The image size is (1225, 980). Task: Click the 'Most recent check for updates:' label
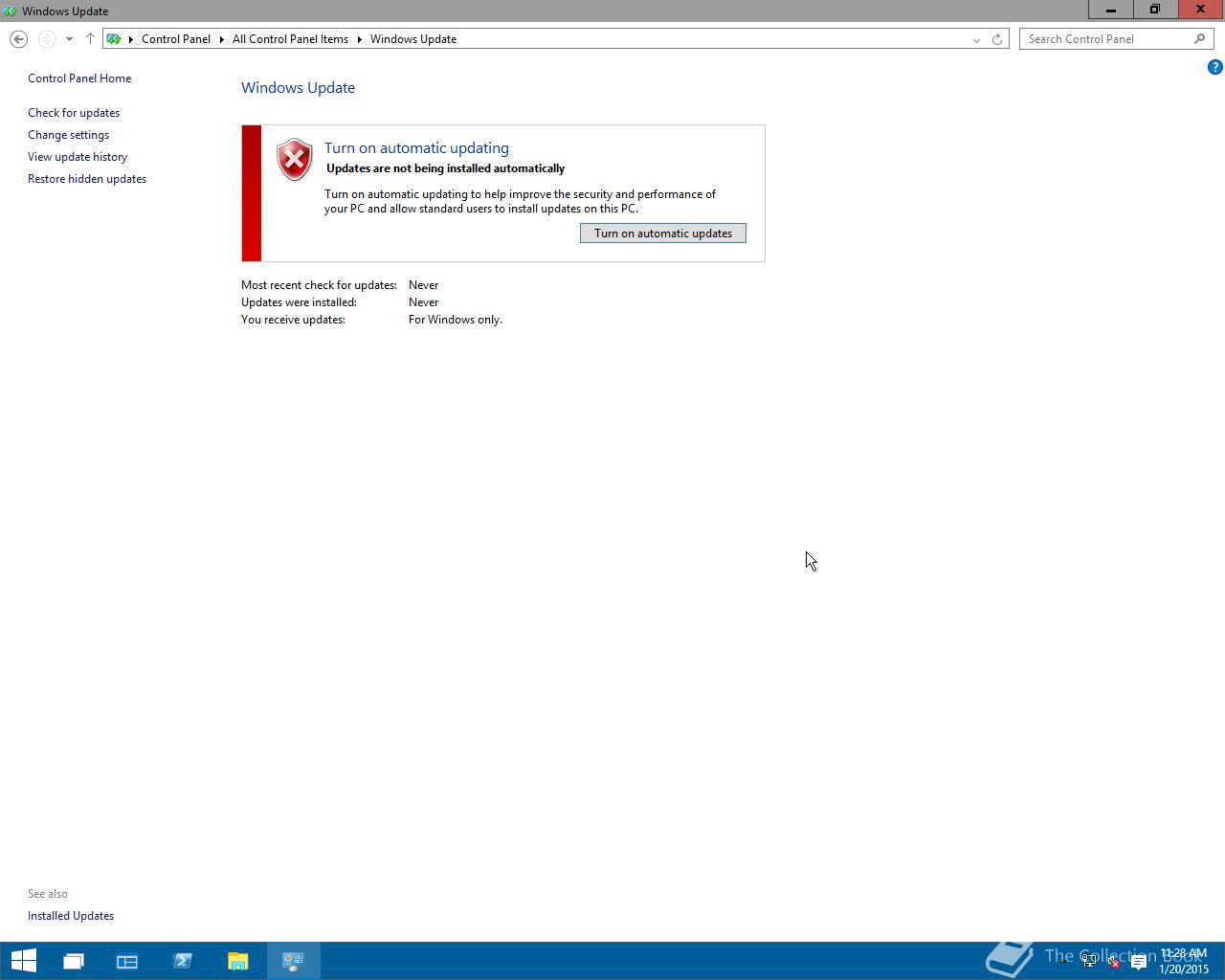click(x=319, y=285)
